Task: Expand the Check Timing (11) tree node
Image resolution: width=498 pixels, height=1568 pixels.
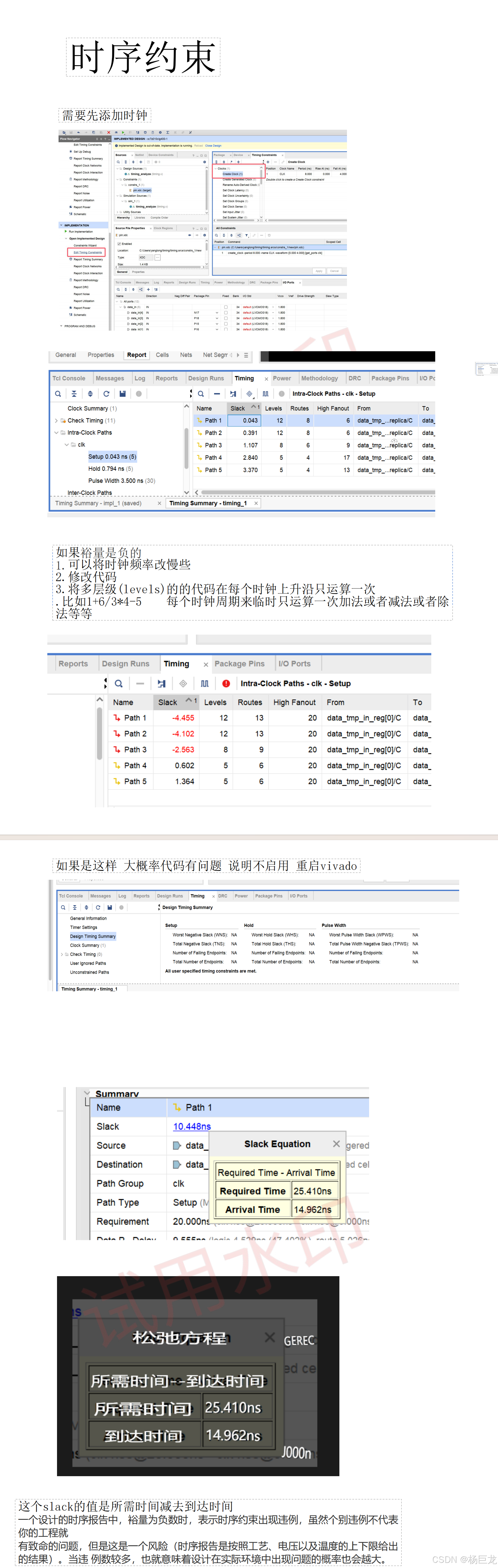Action: [x=56, y=421]
